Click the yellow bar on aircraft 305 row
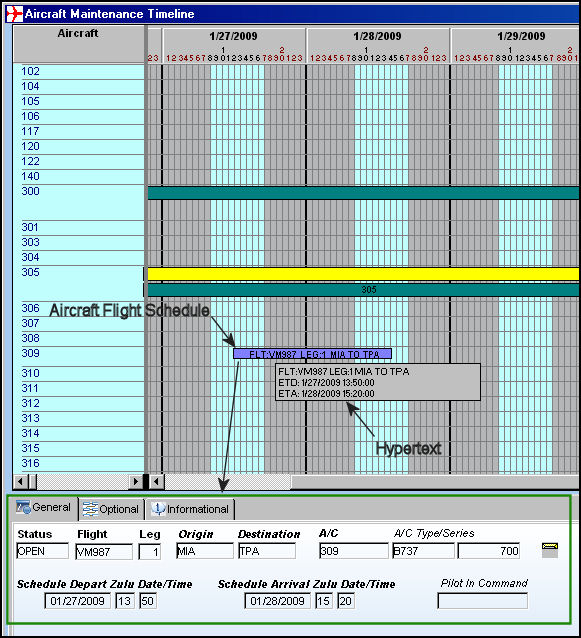The height and width of the screenshot is (638, 581). (363, 274)
